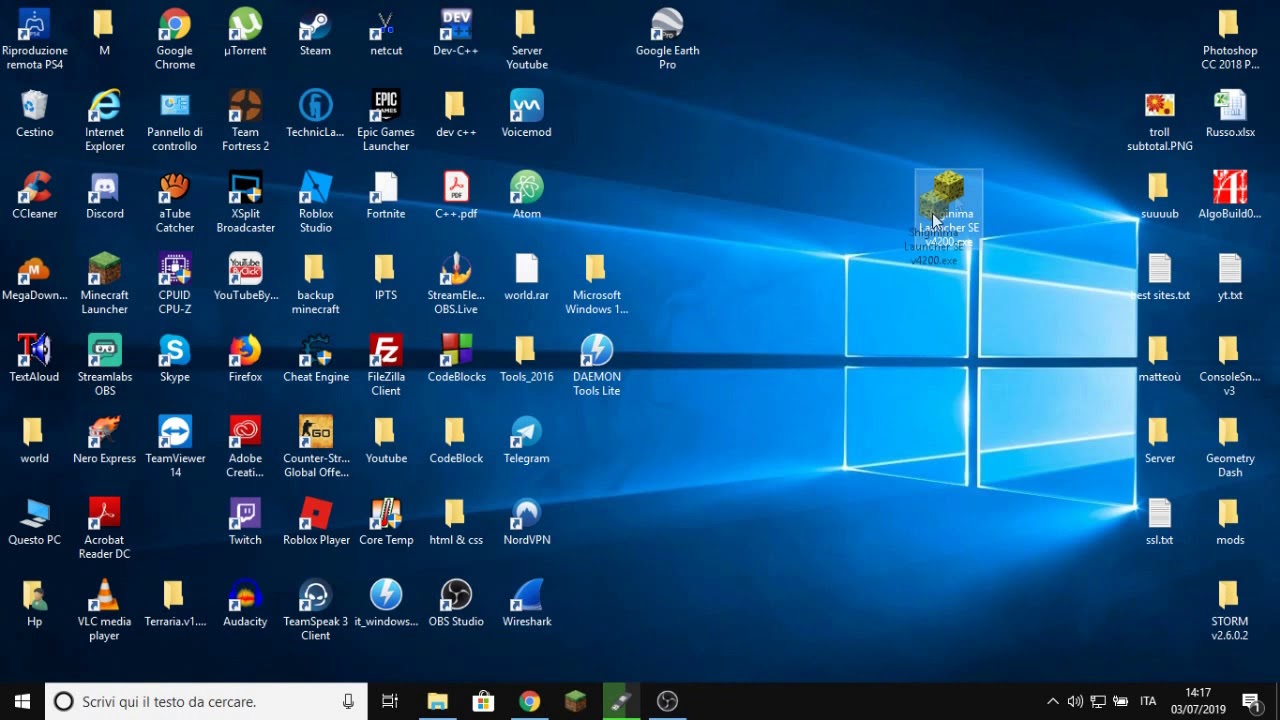
Task: Switch to Minecraft block taskbar app
Action: tap(575, 701)
